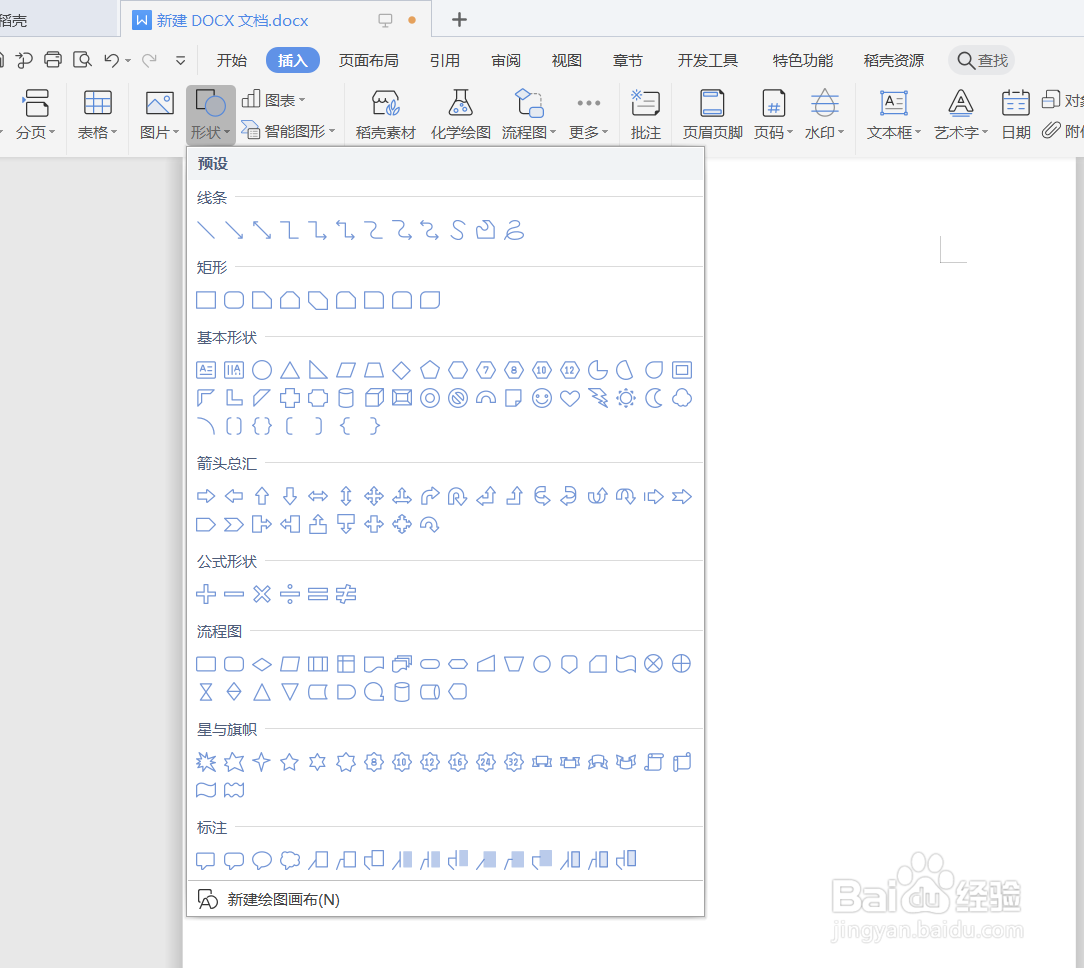The height and width of the screenshot is (968, 1084).
Task: Pick the smiley face shape
Action: click(x=542, y=398)
